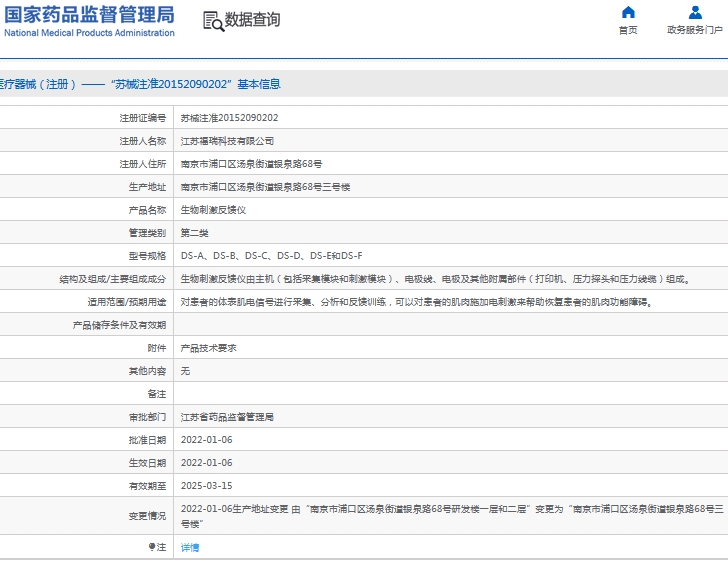This screenshot has width=728, height=566.
Task: Click the 国家药品监督管理局 logo title
Action: coord(90,15)
